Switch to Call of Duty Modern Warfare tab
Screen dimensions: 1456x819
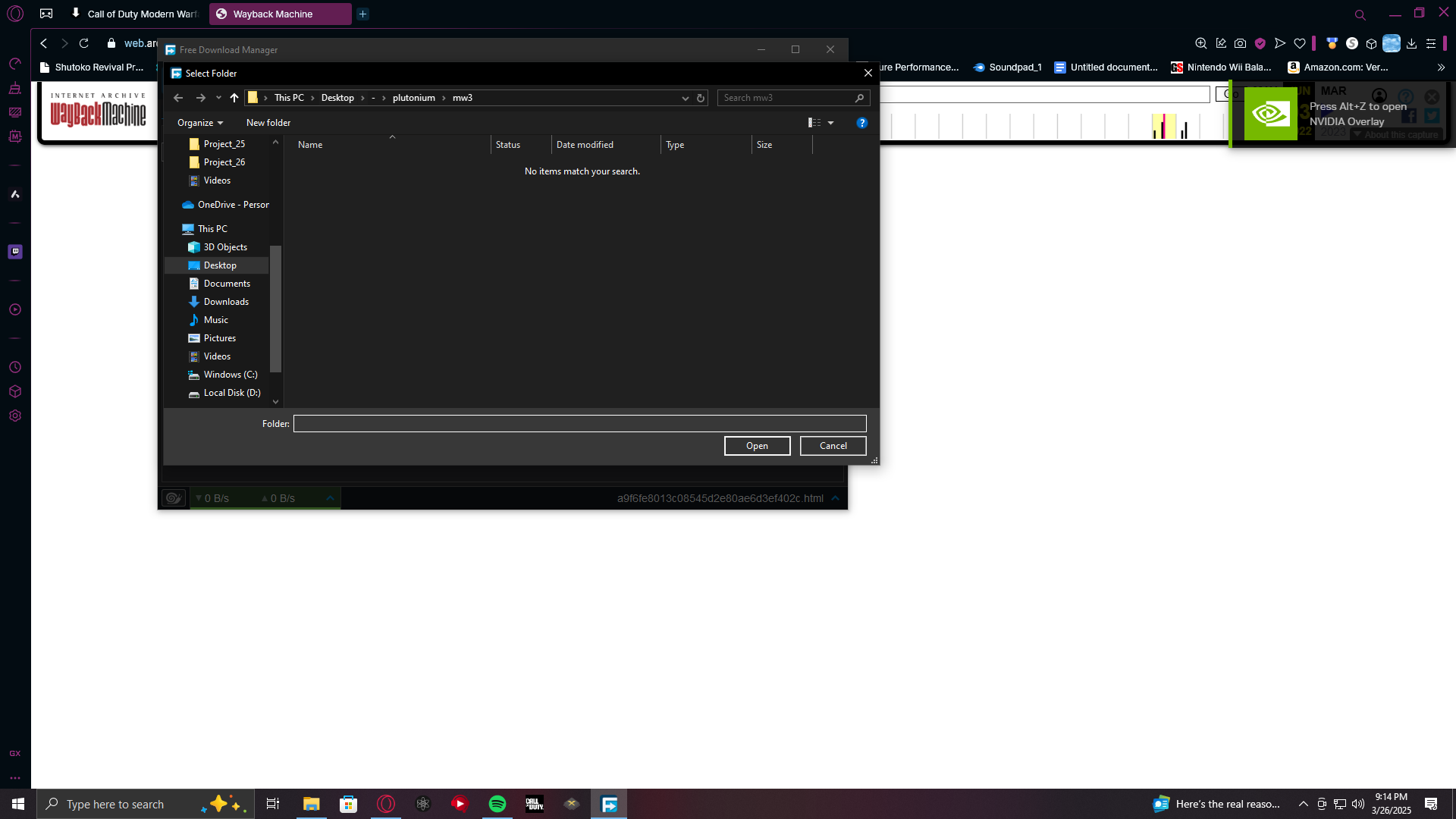click(135, 14)
